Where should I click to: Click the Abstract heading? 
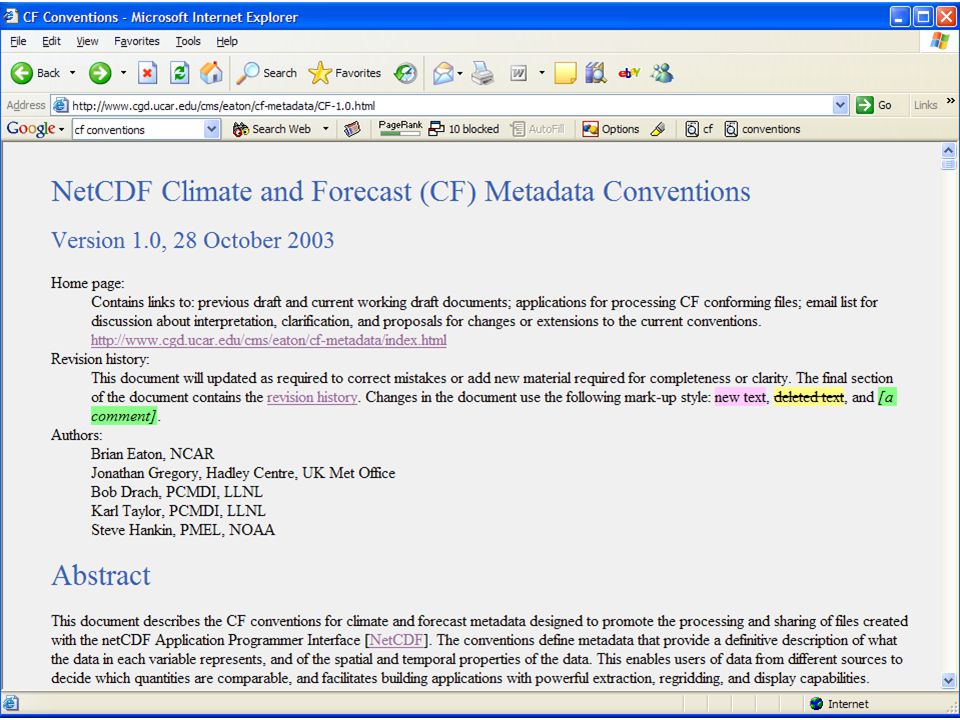tap(101, 575)
